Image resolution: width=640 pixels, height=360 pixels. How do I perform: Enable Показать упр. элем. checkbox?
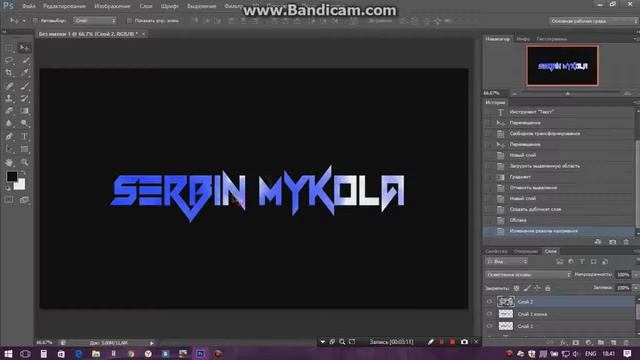129,20
